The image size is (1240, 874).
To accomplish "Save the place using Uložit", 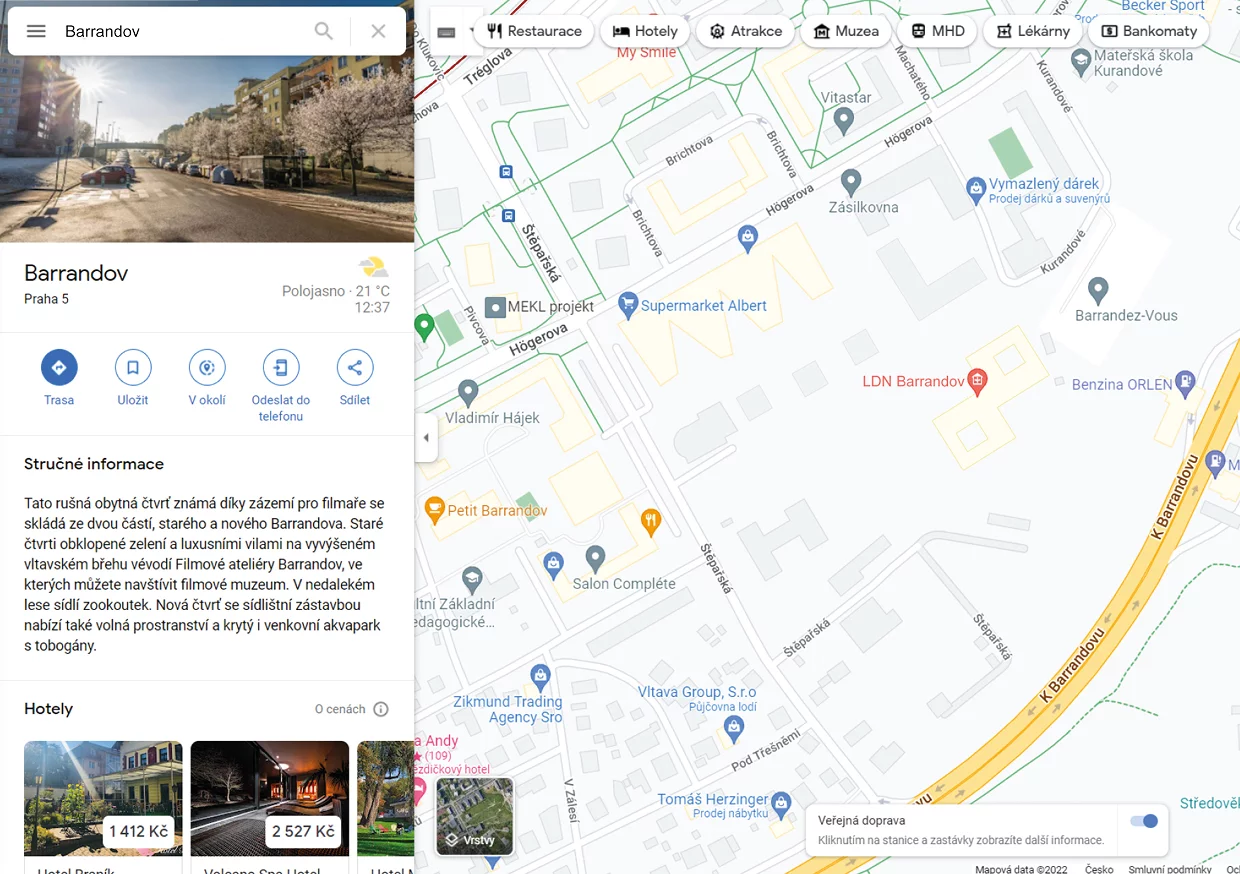I will point(133,378).
